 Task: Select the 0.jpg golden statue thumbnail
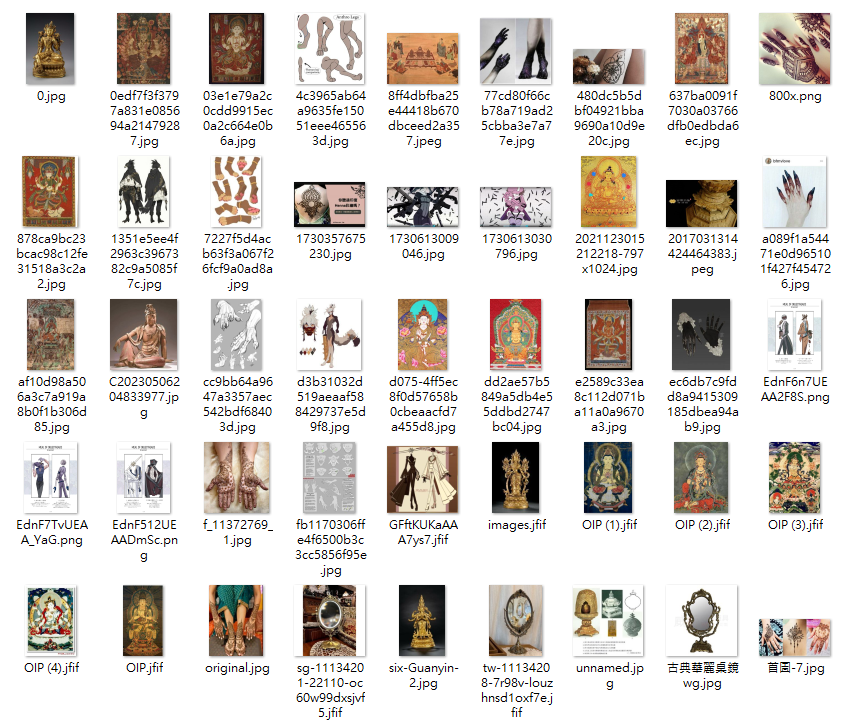tap(50, 49)
